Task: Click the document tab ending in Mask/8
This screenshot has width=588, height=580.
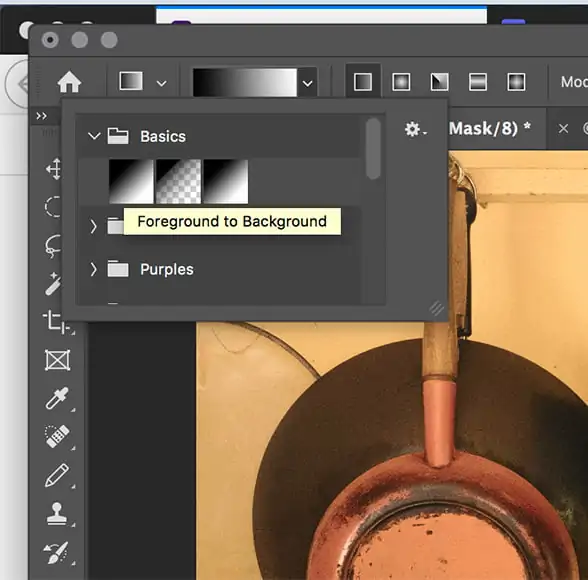Action: tap(490, 129)
